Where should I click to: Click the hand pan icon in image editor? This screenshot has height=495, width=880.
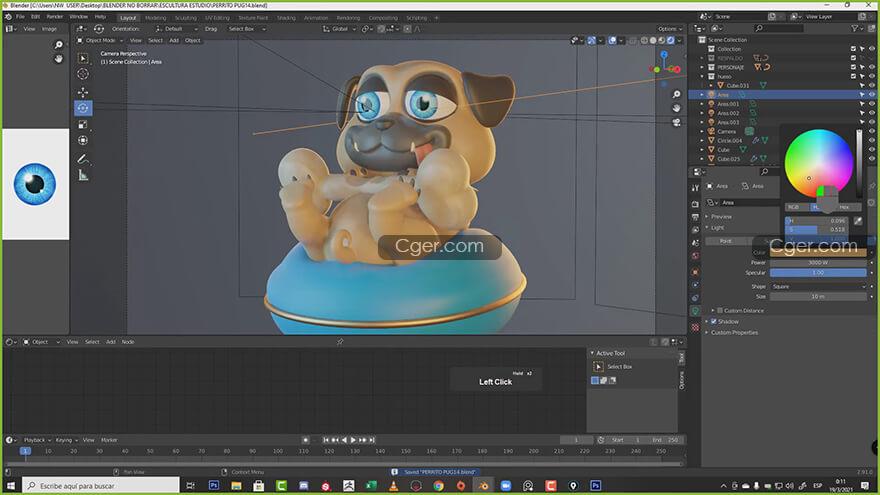[x=58, y=58]
